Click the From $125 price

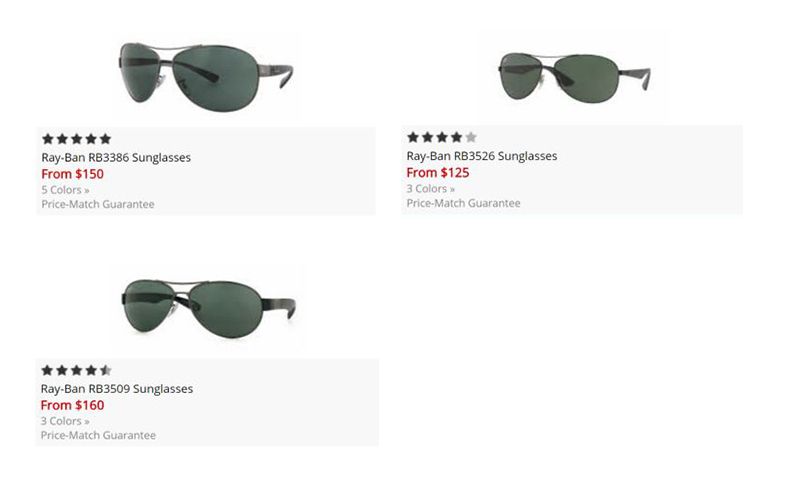pos(438,172)
